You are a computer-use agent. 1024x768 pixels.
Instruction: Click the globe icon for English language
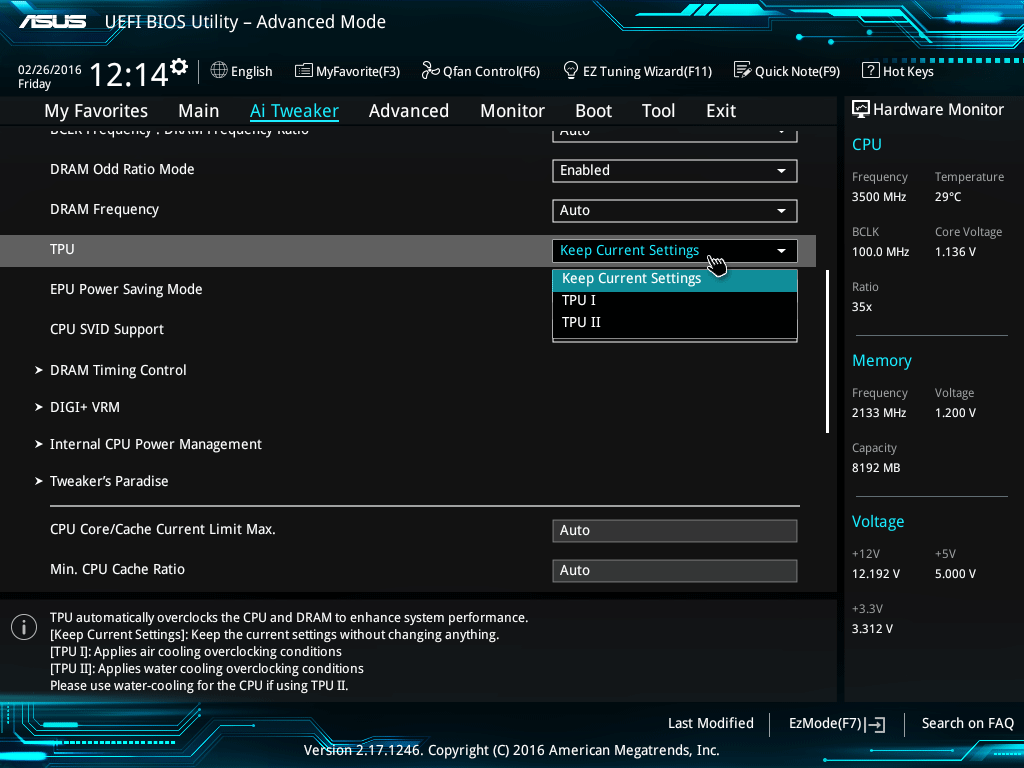tap(219, 71)
